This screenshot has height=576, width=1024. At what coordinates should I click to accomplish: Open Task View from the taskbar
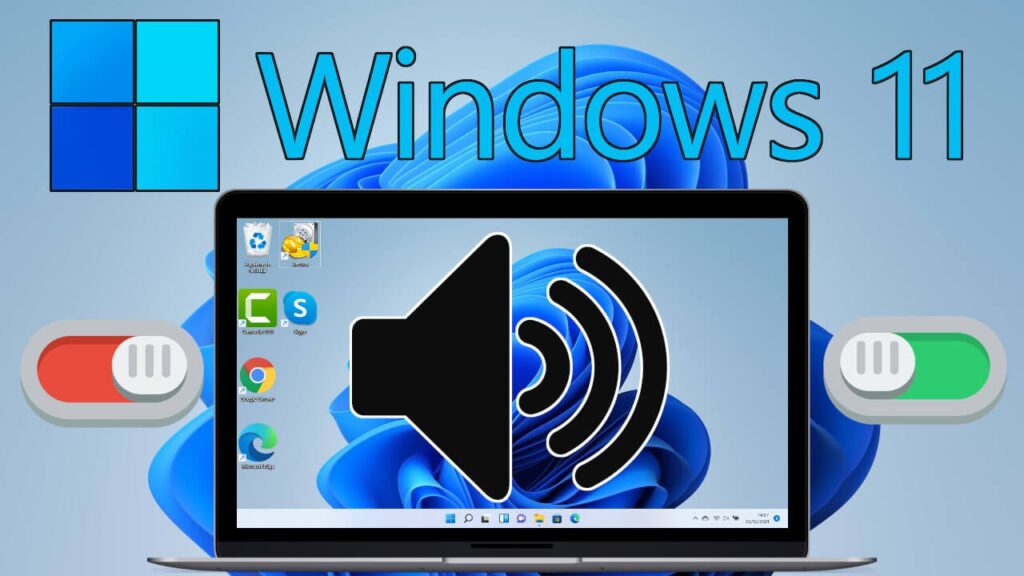(x=485, y=520)
